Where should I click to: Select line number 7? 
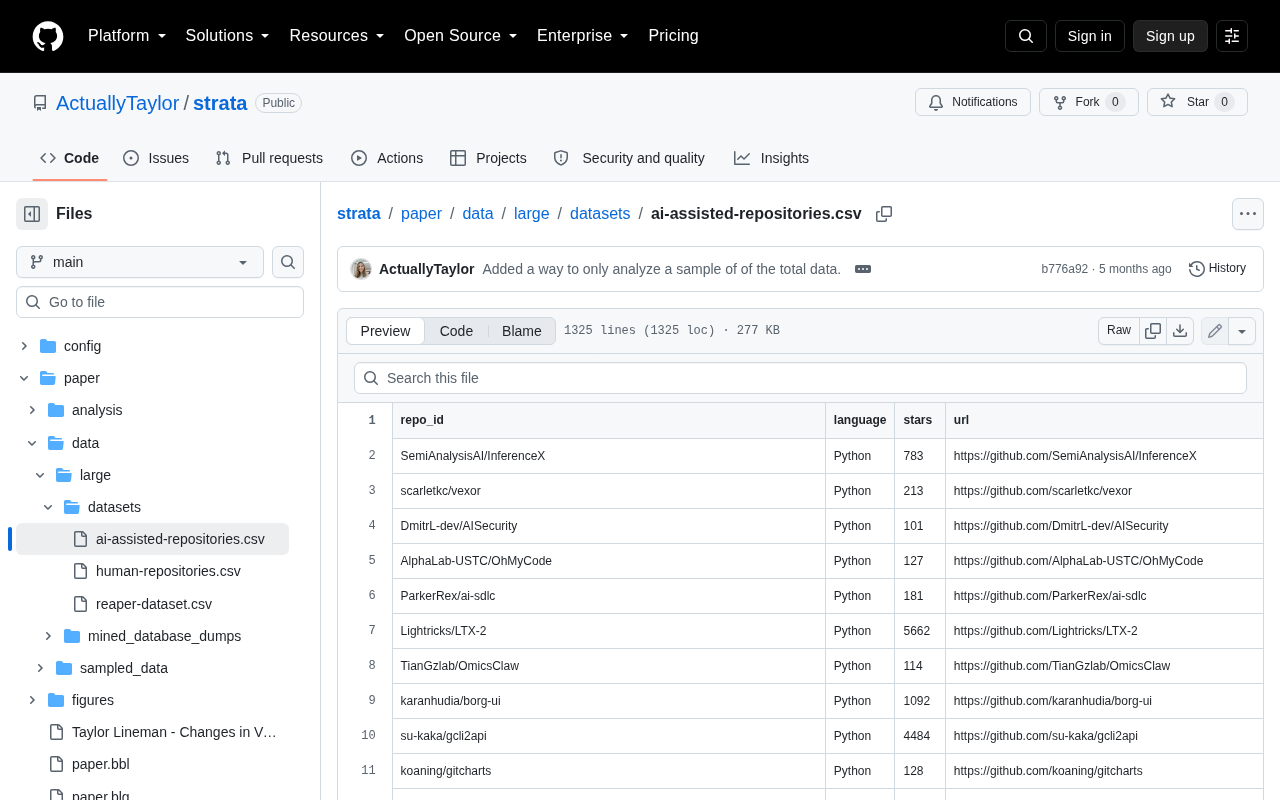372,631
